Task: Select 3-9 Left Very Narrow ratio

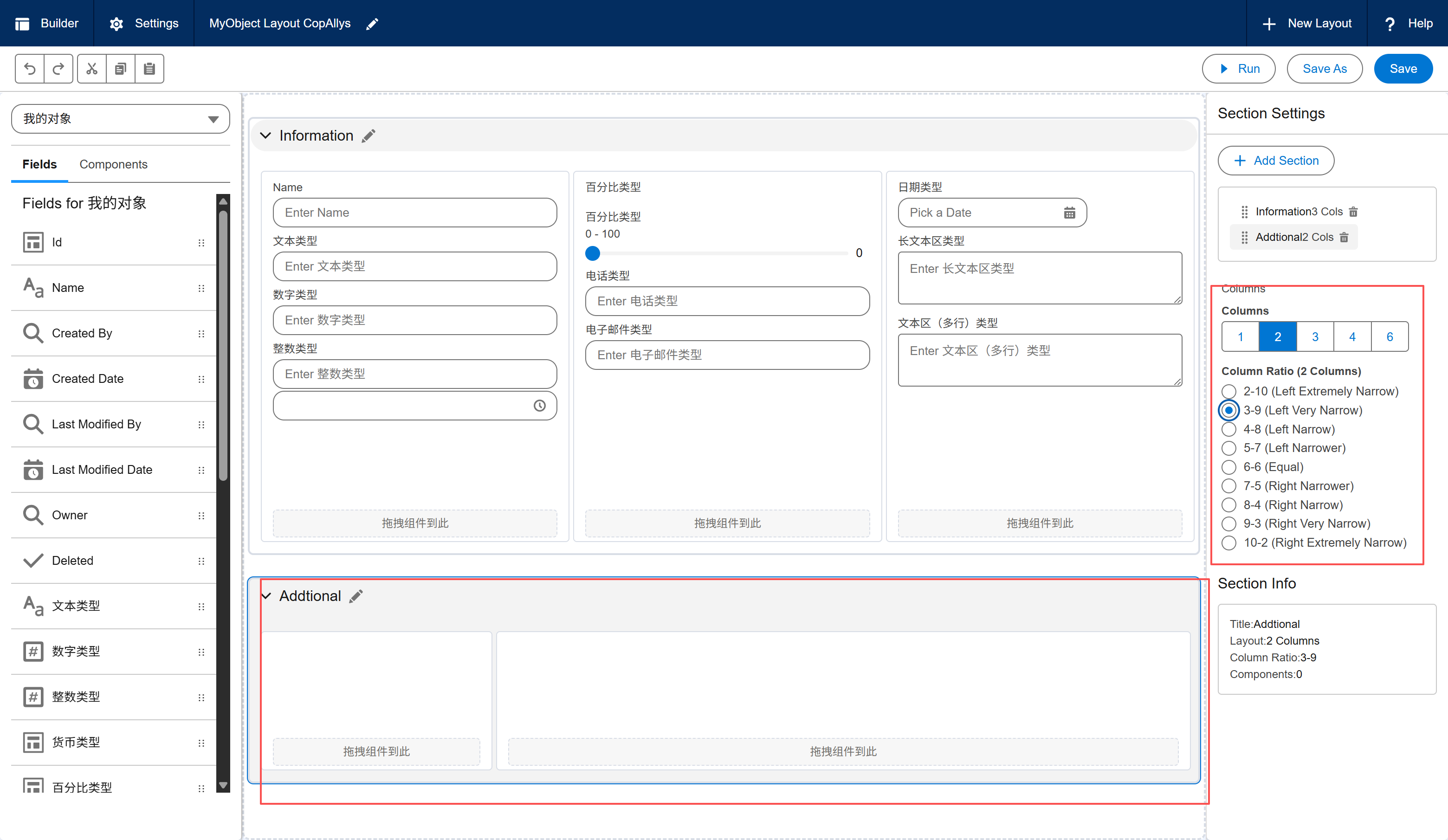Action: point(1228,410)
